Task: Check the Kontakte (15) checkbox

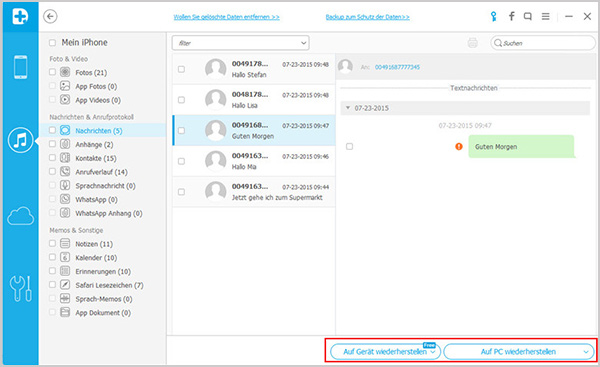Action: coord(52,158)
